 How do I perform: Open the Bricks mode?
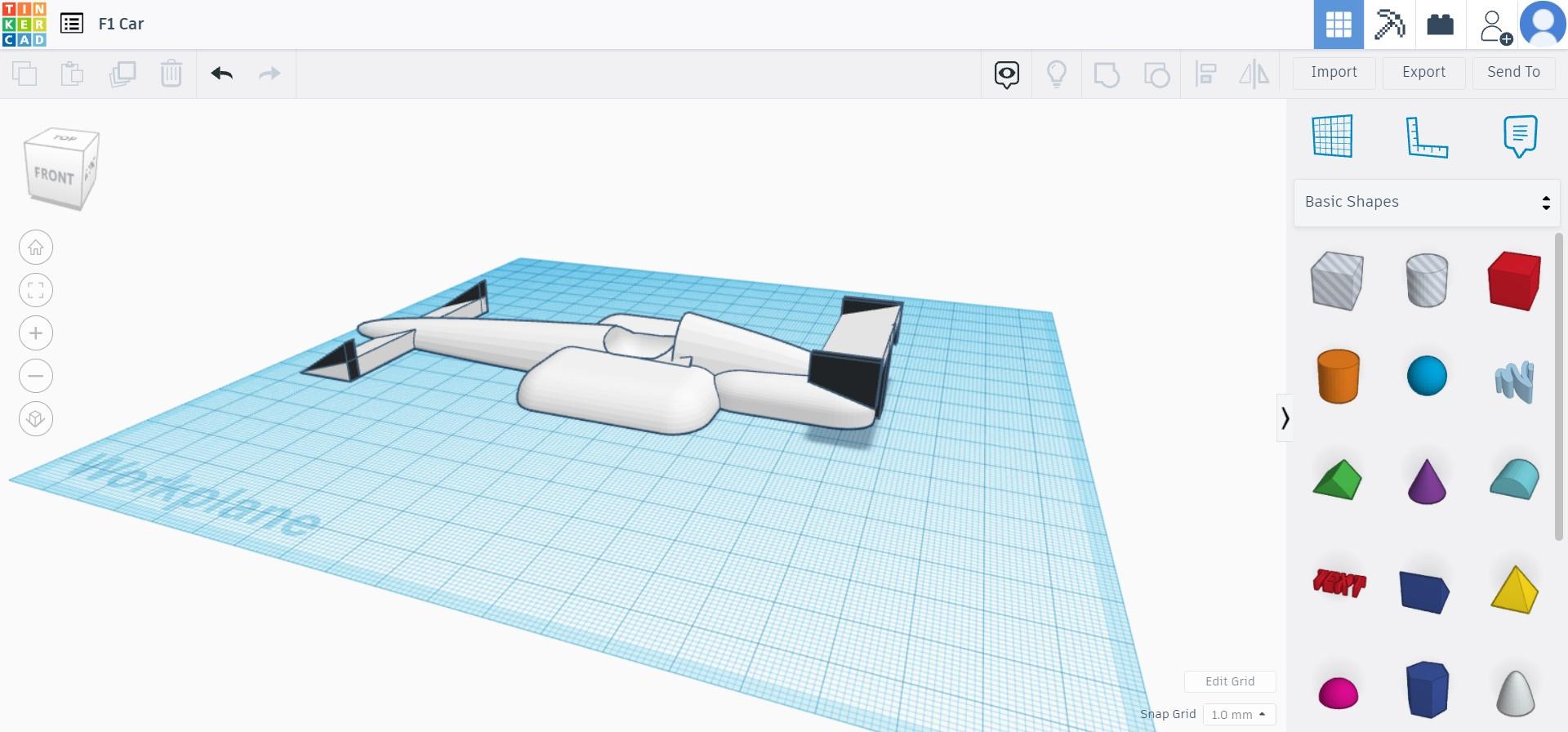[x=1440, y=25]
